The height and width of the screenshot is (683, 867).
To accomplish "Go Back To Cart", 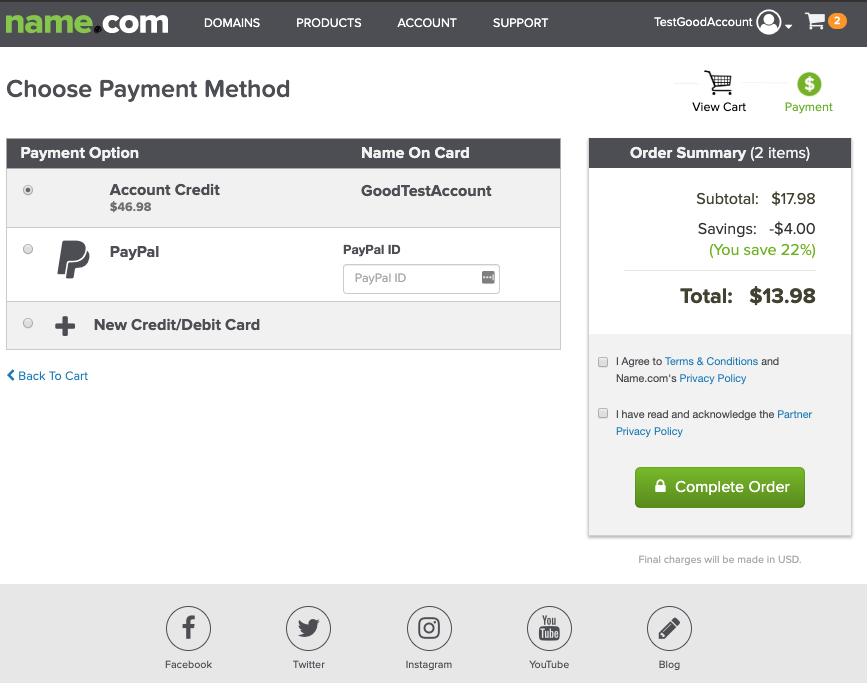I will coord(48,376).
